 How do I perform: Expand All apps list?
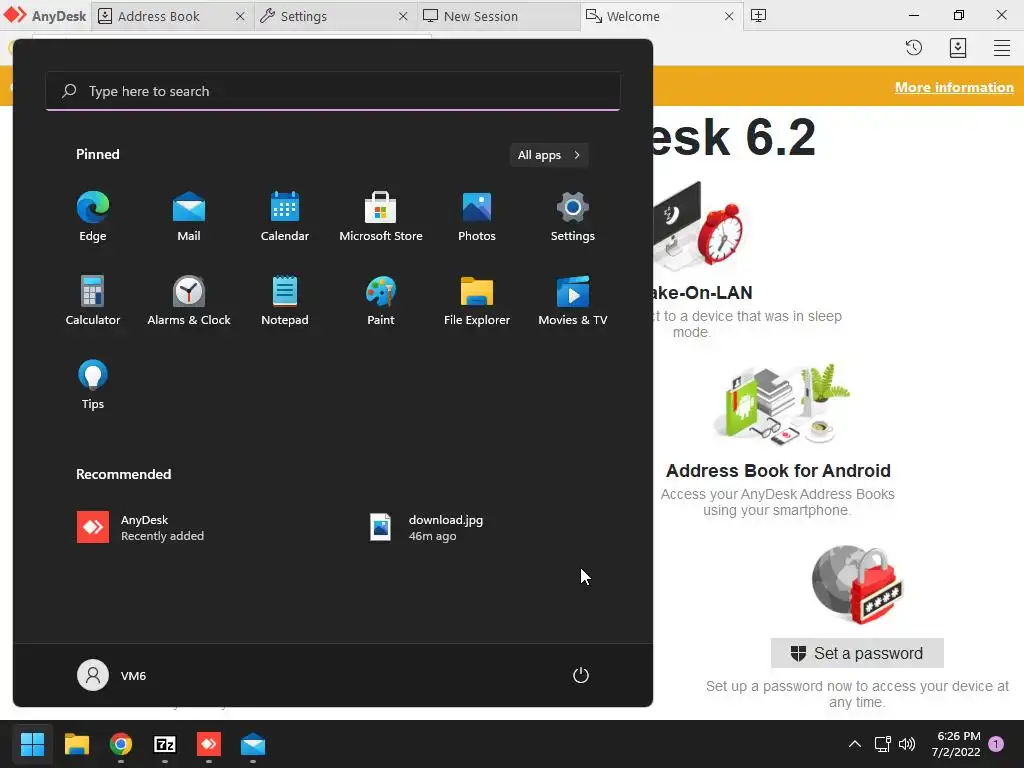[x=549, y=155]
